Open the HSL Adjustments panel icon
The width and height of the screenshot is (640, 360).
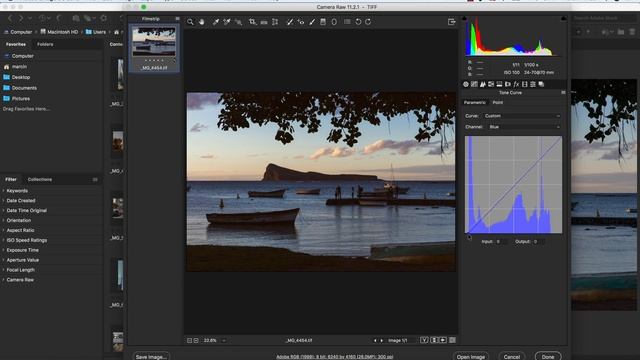click(491, 84)
